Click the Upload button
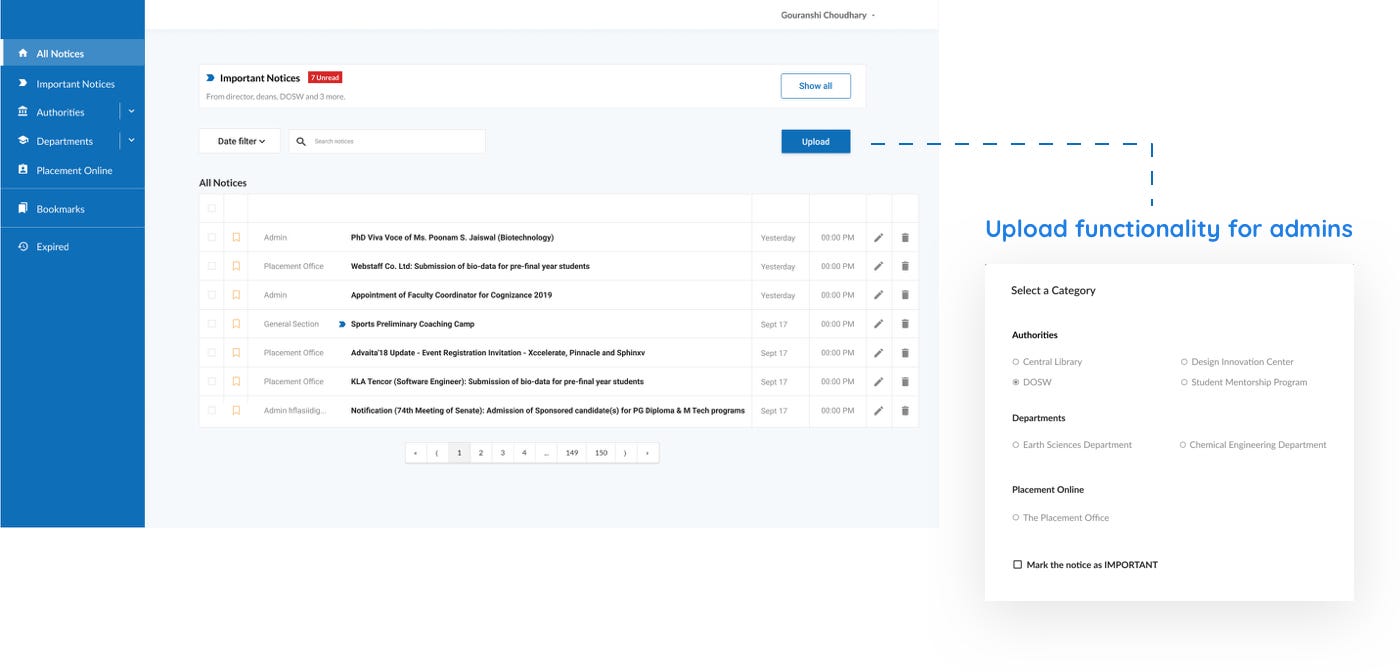The width and height of the screenshot is (1400, 672). coord(815,141)
